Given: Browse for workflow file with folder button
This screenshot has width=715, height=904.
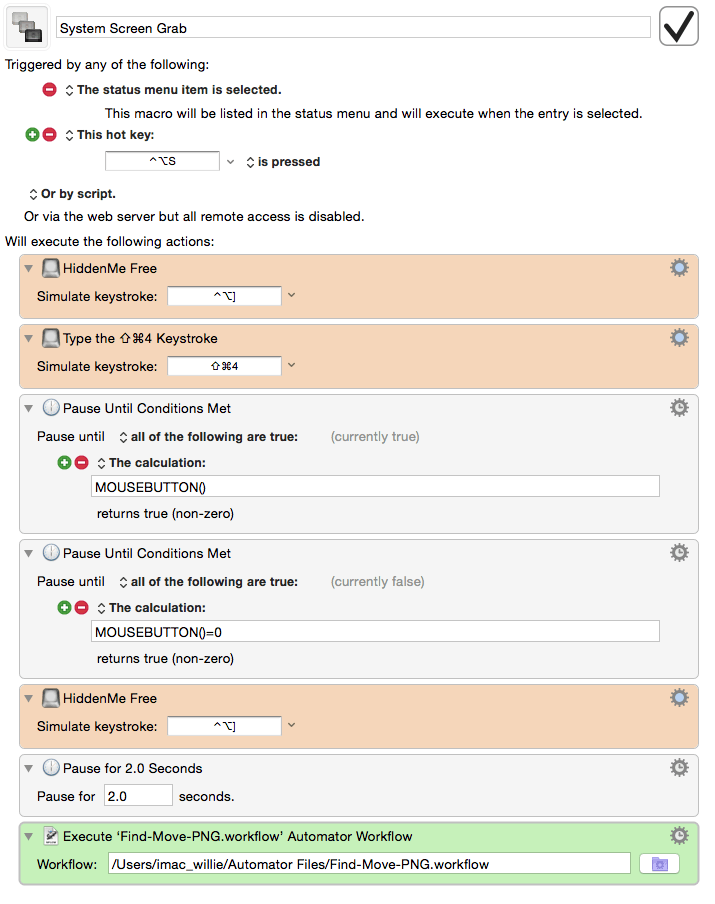Looking at the screenshot, I should (x=659, y=864).
